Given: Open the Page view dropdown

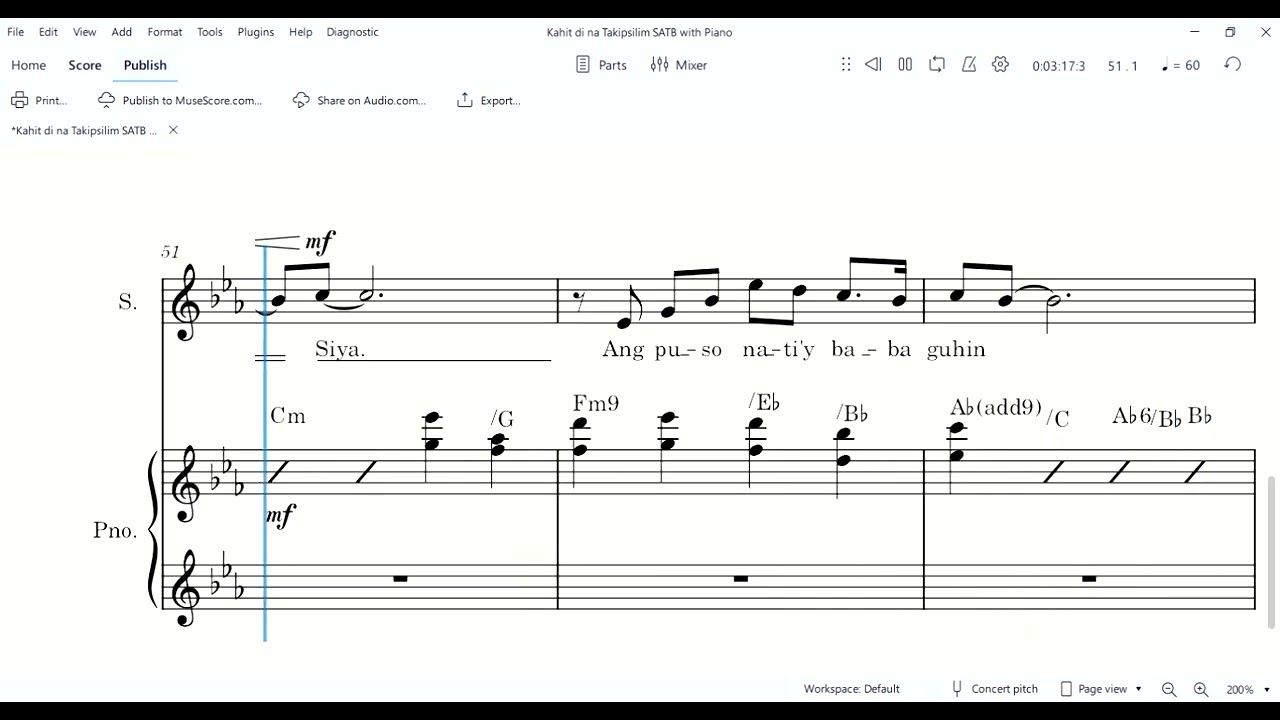Looking at the screenshot, I should [1101, 689].
